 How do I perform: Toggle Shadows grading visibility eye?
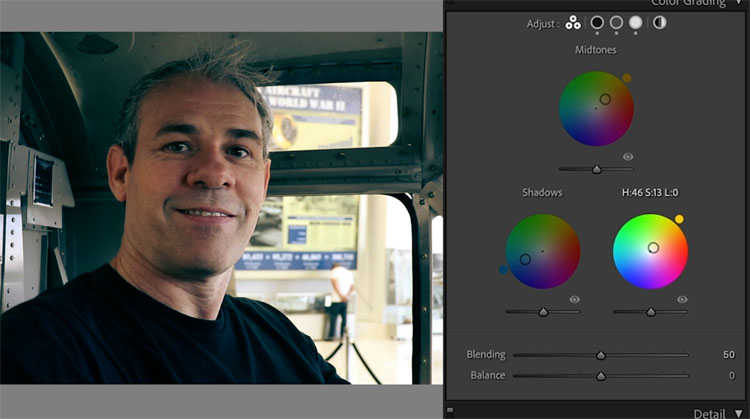(x=574, y=299)
